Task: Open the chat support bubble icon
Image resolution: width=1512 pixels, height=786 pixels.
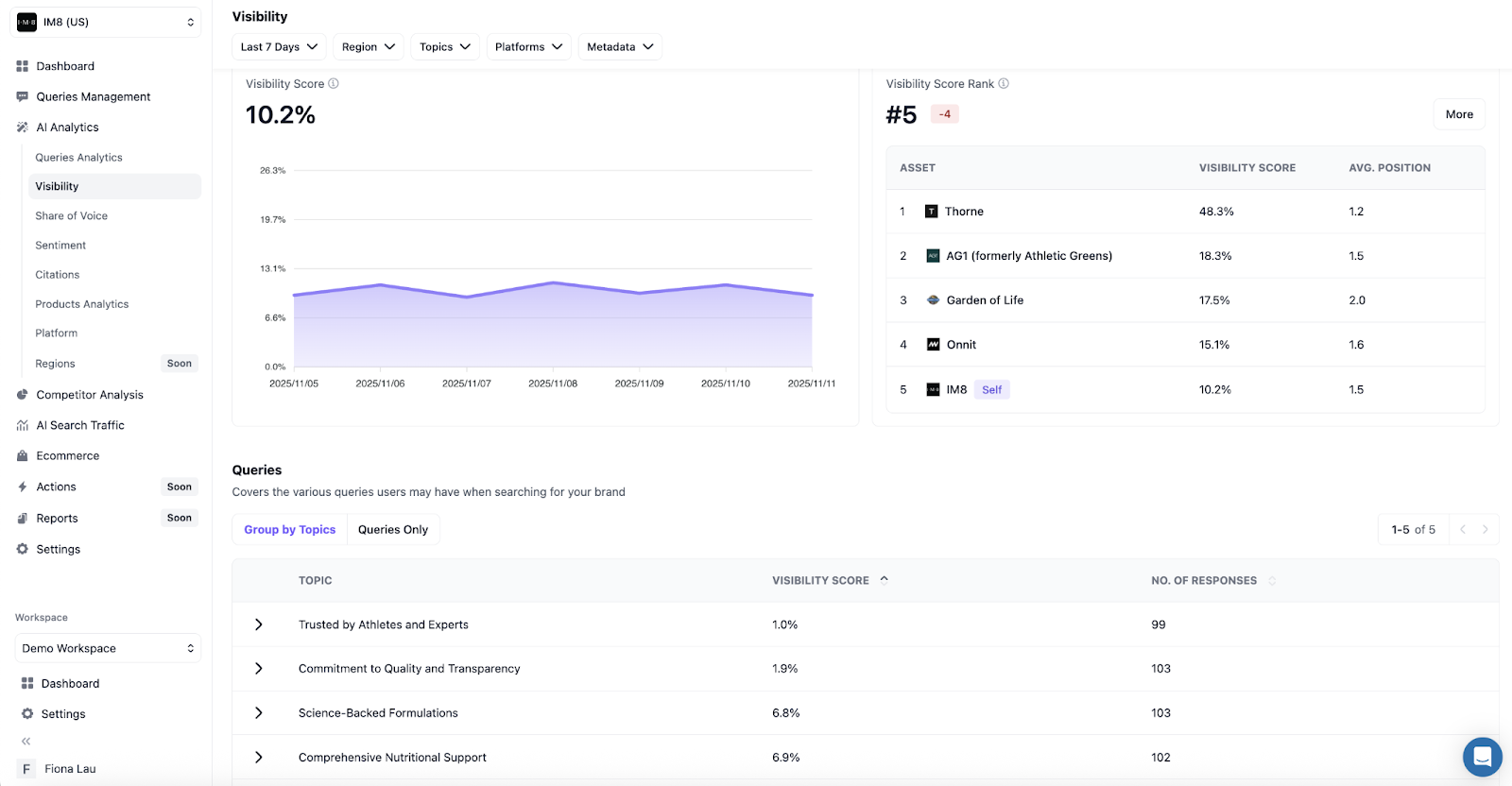Action: click(1483, 757)
